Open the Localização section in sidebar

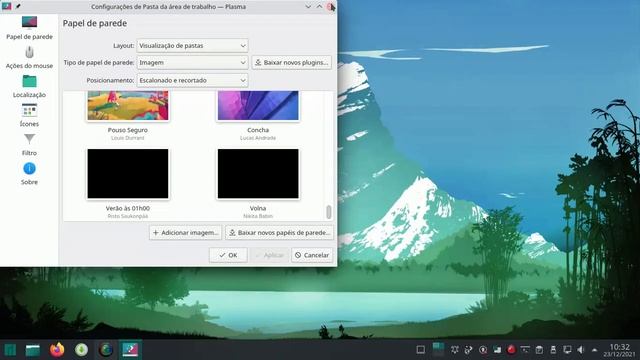pos(29,87)
